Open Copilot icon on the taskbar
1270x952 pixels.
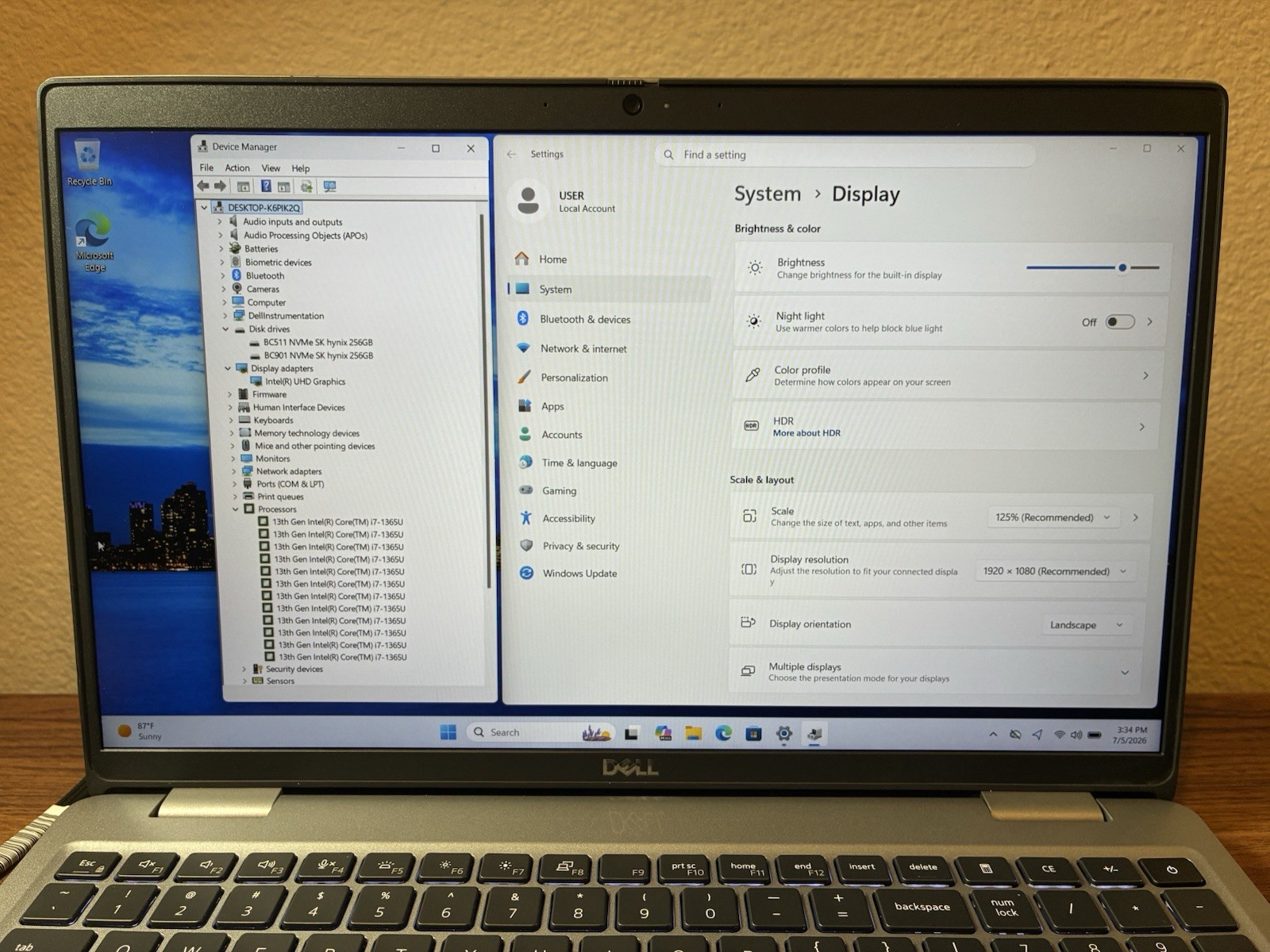coord(664,733)
